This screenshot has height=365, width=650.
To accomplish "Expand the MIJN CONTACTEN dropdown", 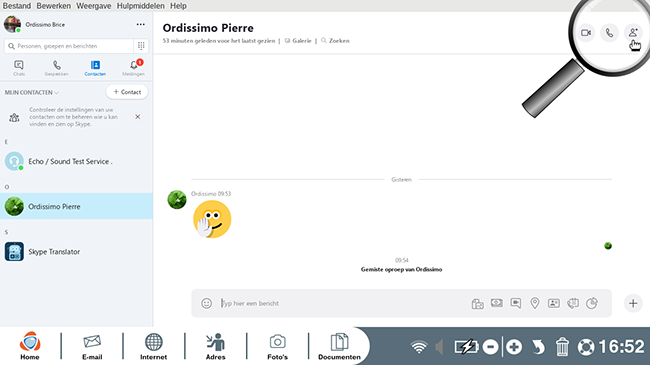I will (32, 92).
